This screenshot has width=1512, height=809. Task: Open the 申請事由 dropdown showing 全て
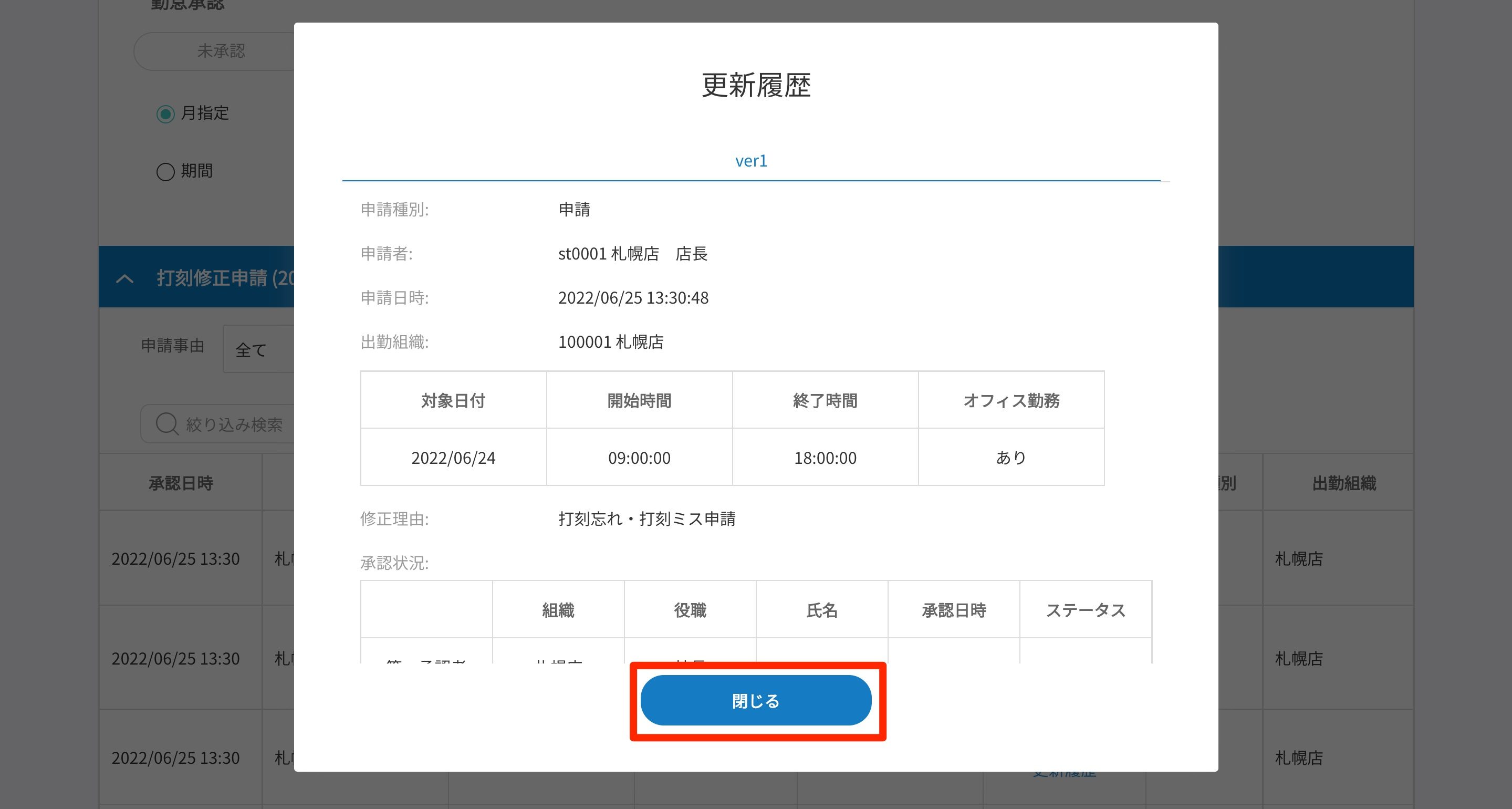click(258, 350)
